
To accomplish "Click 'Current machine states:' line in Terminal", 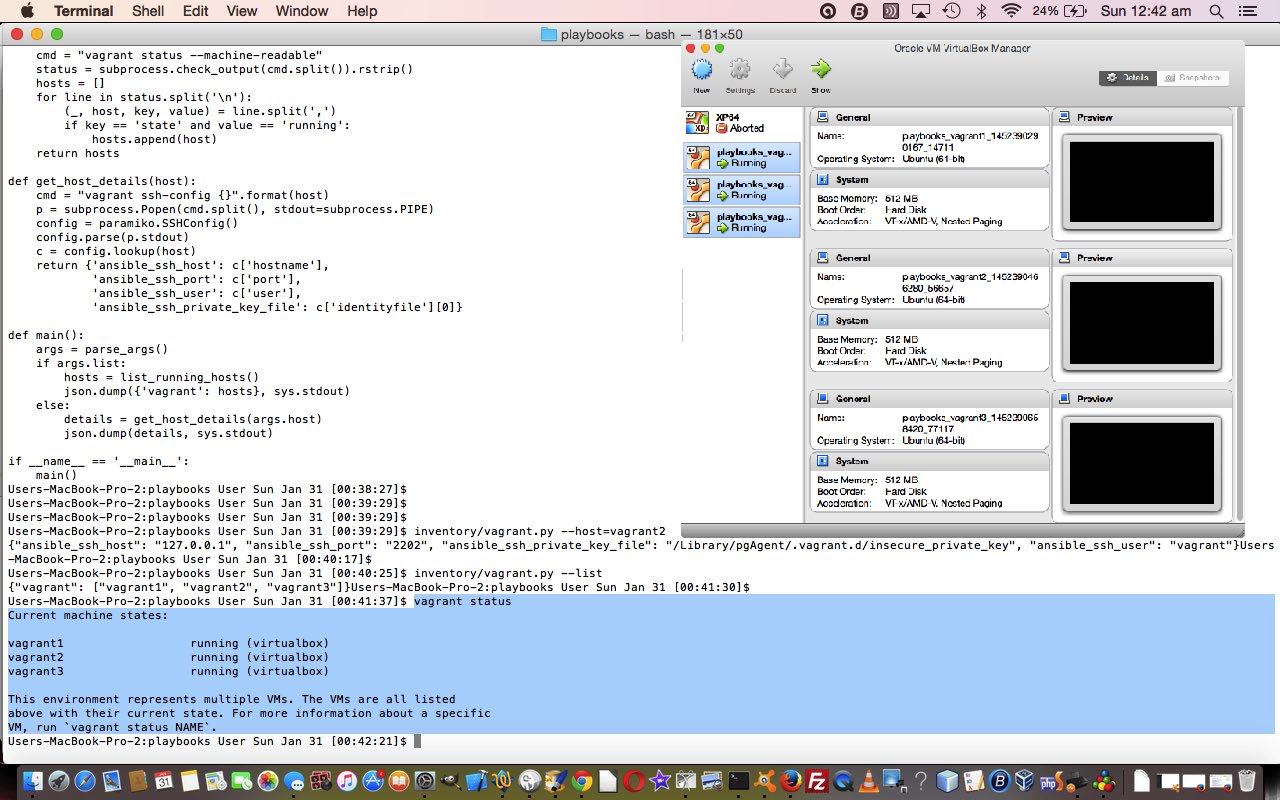I will 89,615.
